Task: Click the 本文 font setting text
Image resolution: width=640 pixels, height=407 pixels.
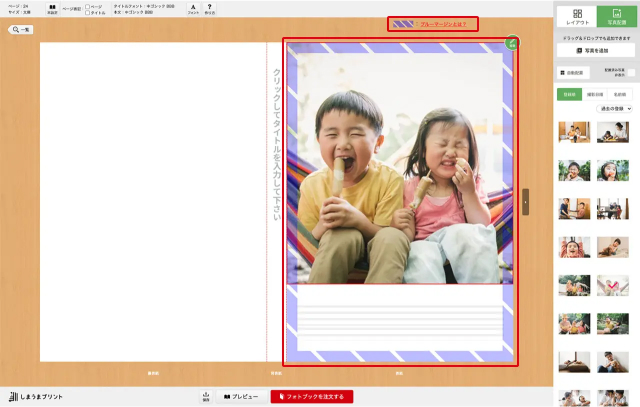Action: [133, 12]
